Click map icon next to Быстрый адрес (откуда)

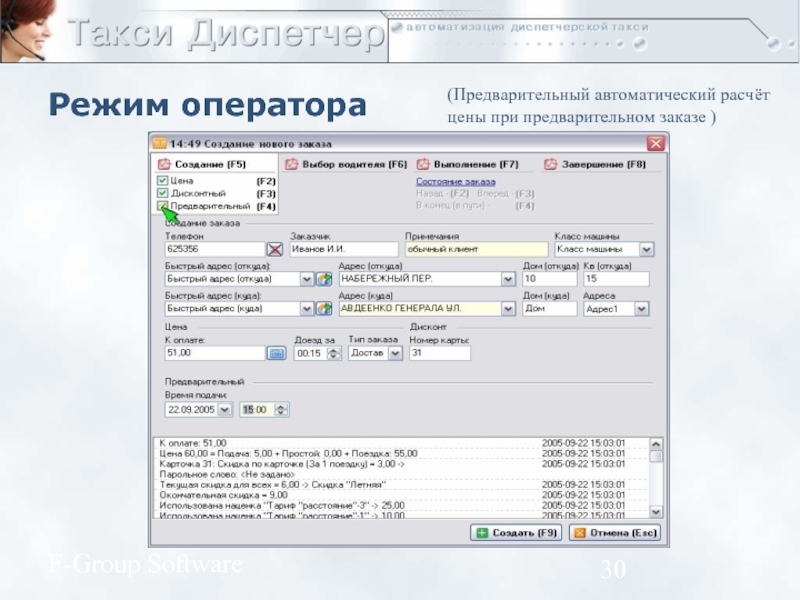(324, 279)
